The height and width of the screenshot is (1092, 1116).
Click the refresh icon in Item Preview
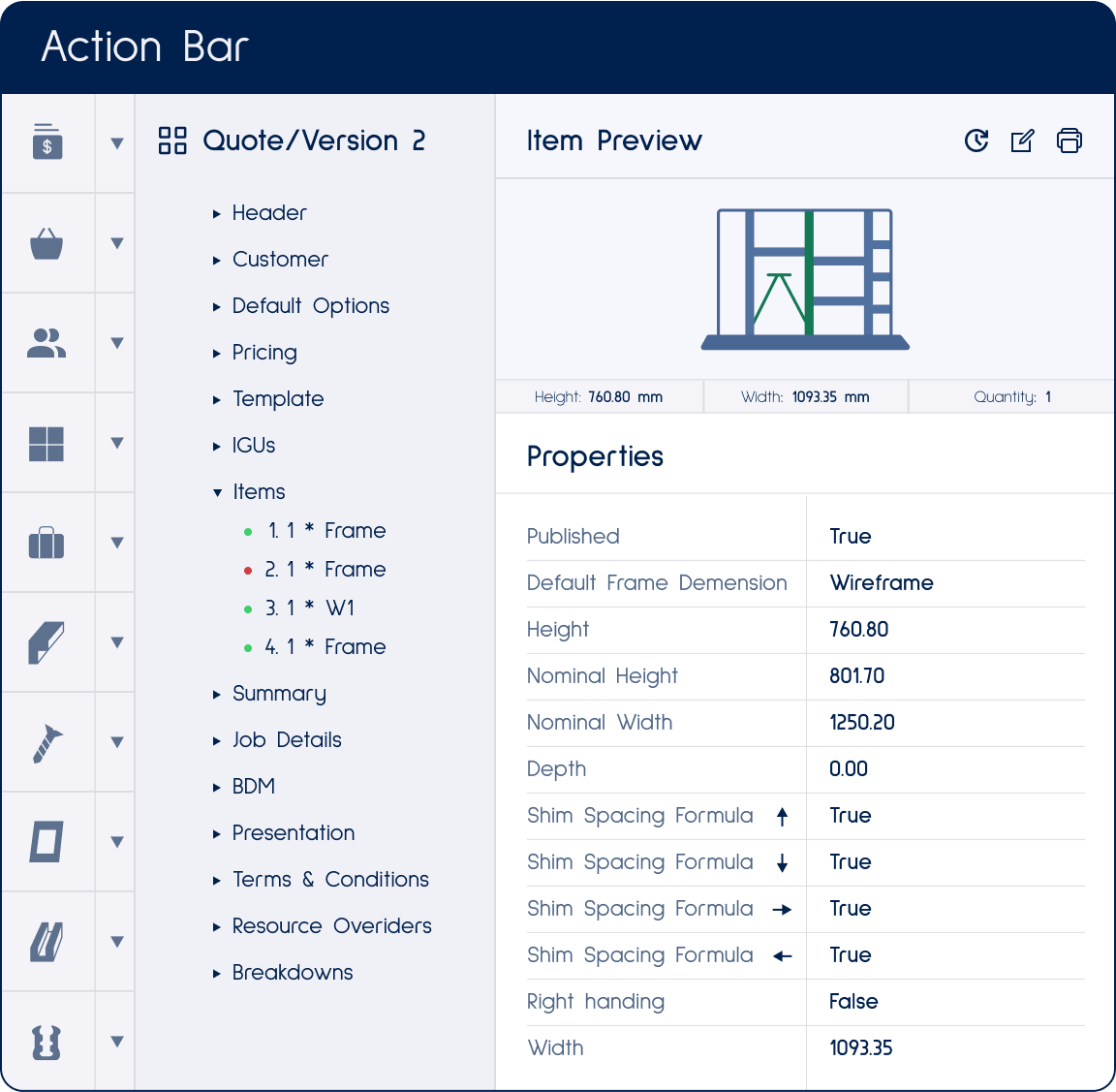pyautogui.click(x=976, y=140)
